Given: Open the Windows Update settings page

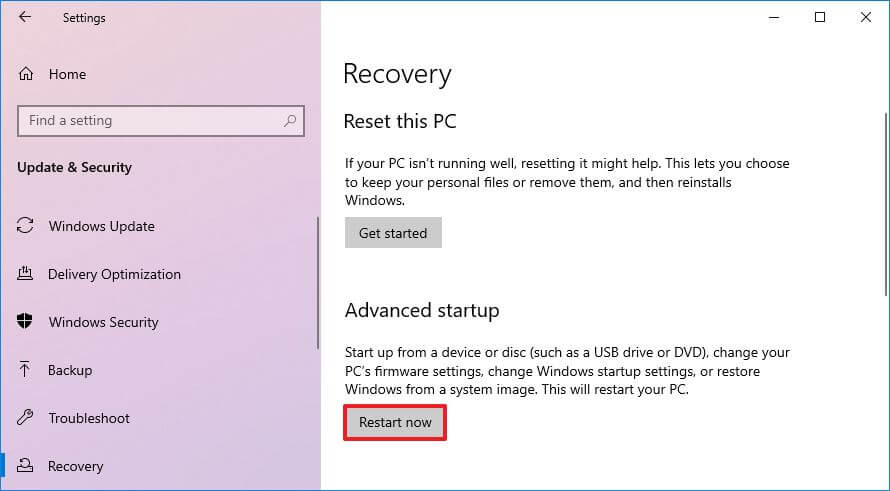Looking at the screenshot, I should point(101,226).
